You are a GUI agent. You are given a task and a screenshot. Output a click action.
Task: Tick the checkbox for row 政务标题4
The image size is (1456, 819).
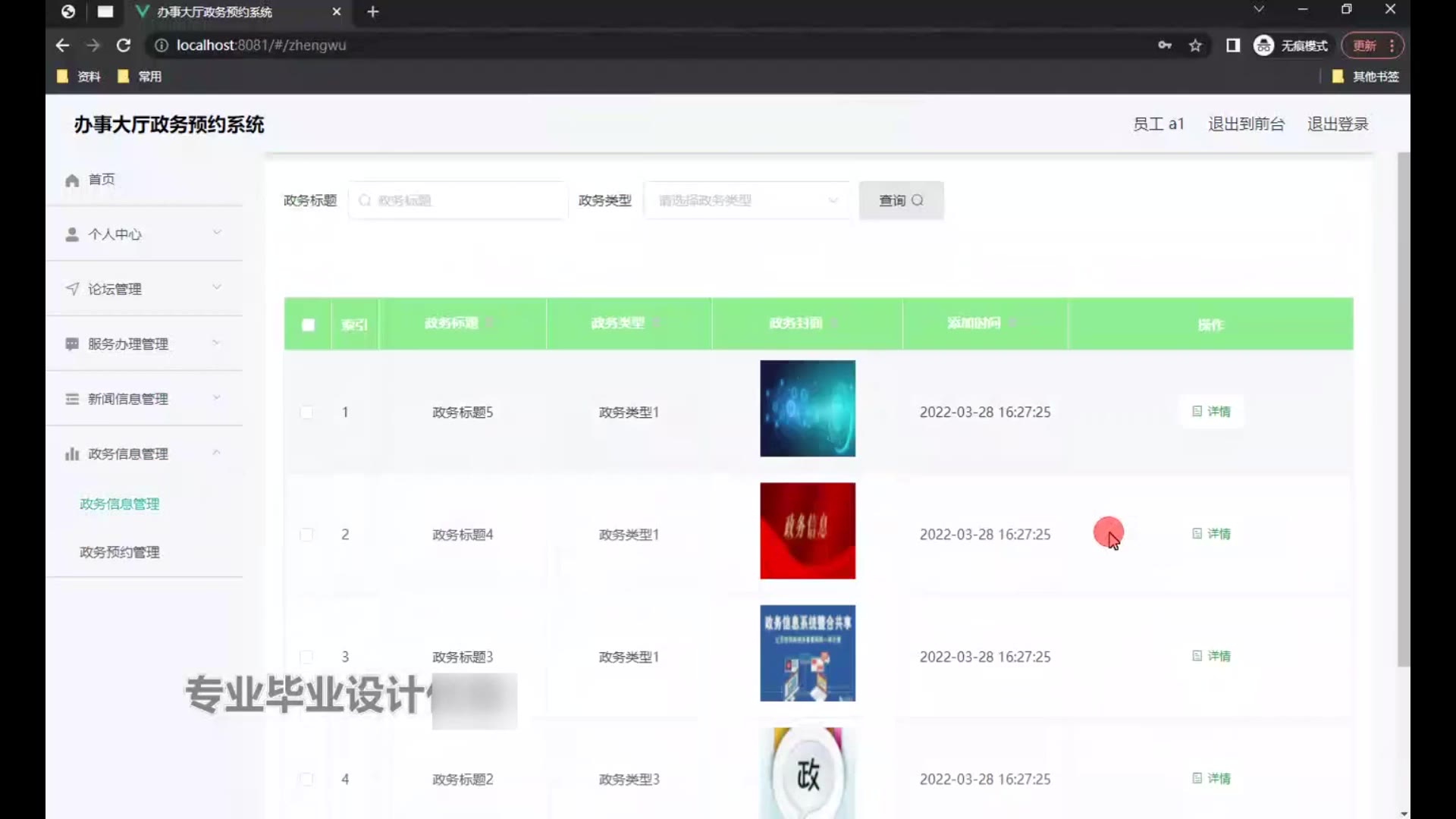306,535
